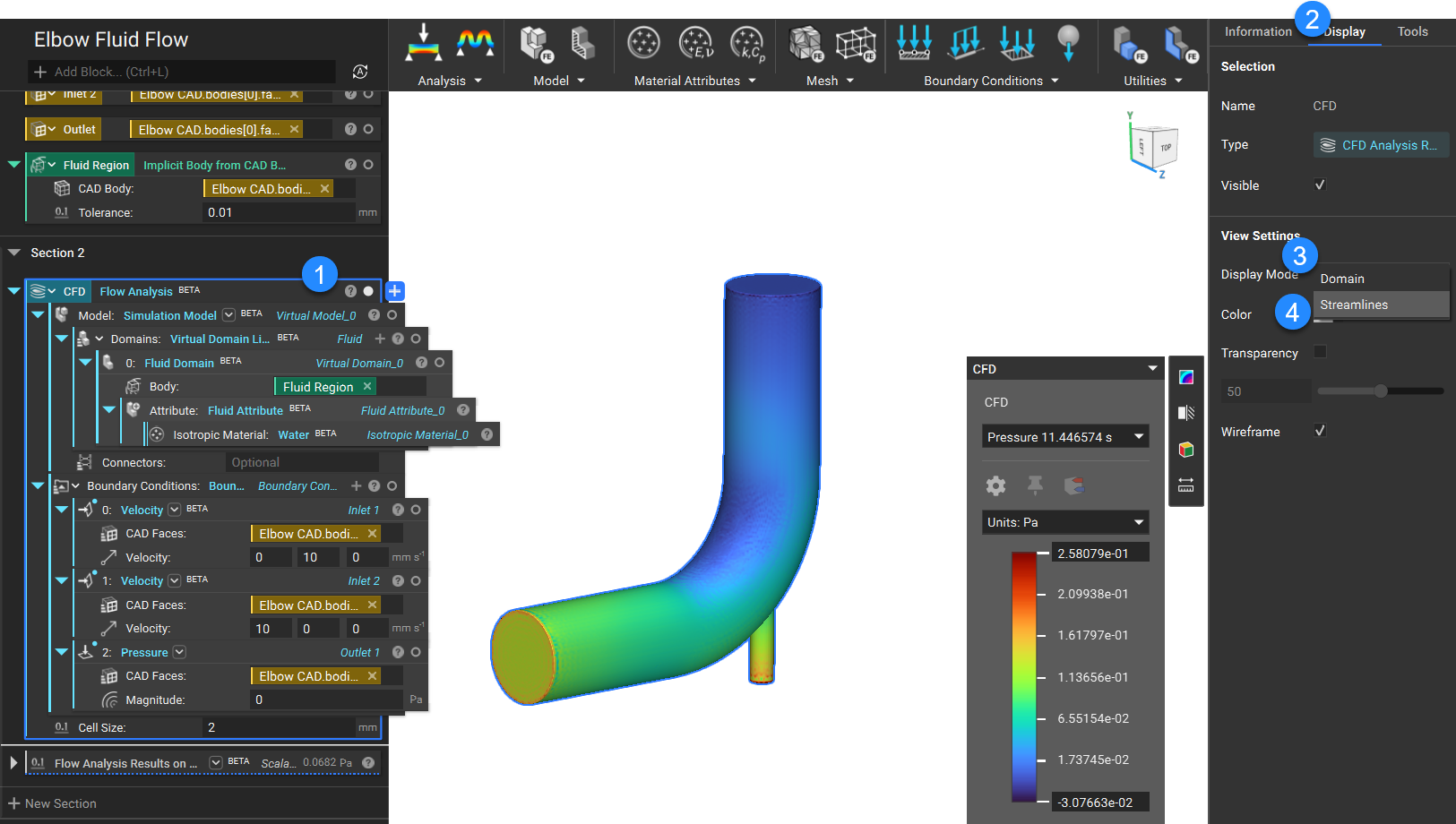Click the sphere point load icon
The height and width of the screenshot is (824, 1456).
click(1068, 42)
